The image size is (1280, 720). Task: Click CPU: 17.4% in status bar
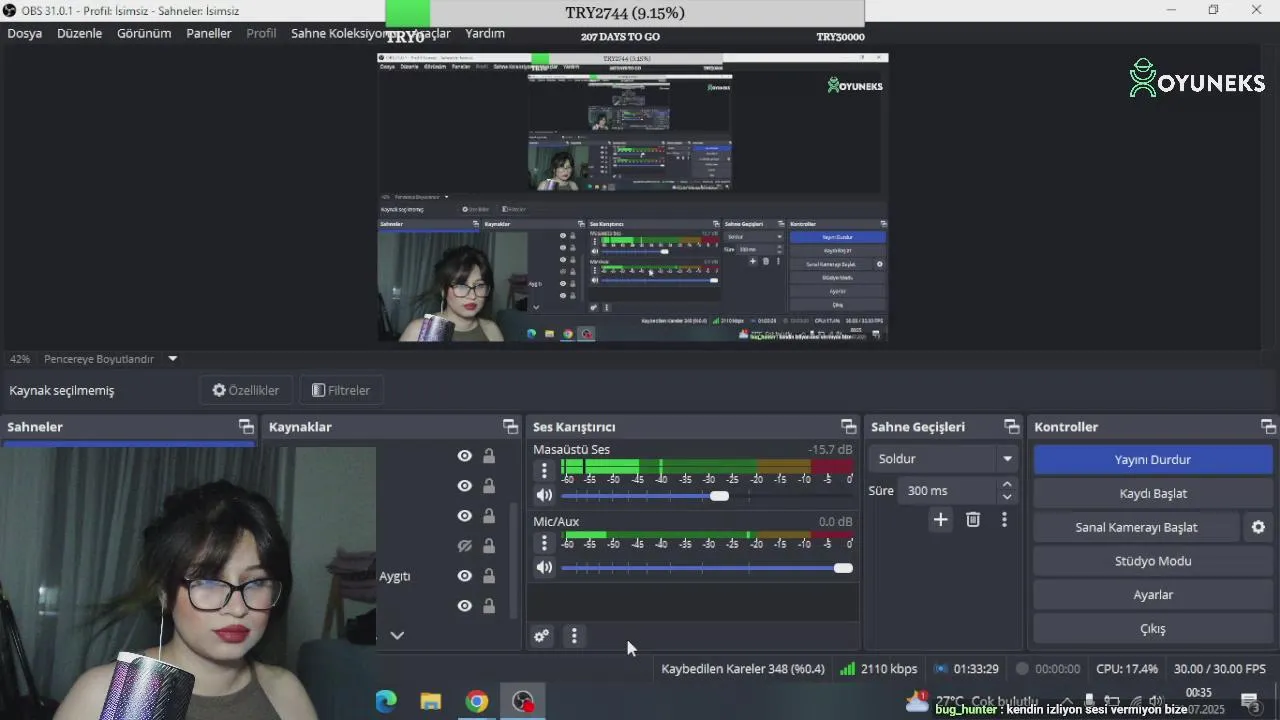(x=1127, y=669)
